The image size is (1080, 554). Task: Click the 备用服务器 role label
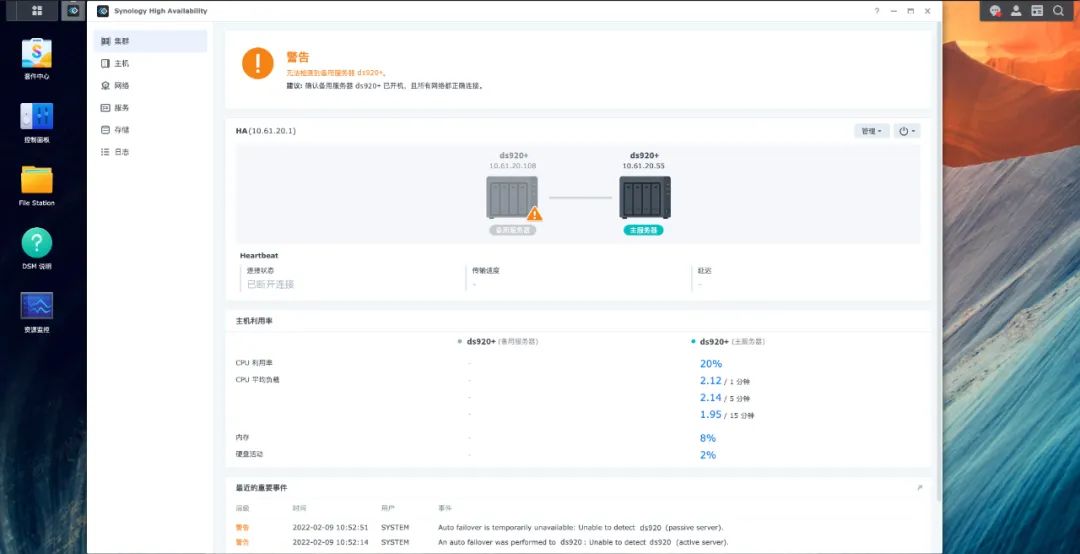pos(512,230)
